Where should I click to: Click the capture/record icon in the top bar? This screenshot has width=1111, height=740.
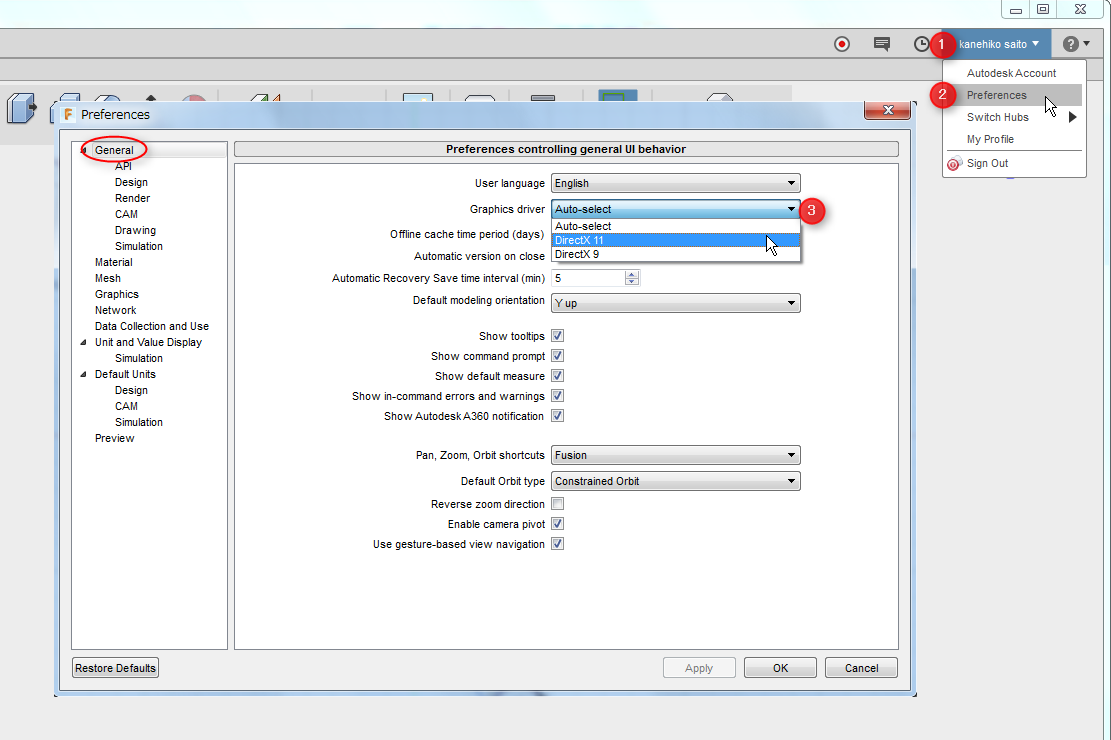(841, 44)
